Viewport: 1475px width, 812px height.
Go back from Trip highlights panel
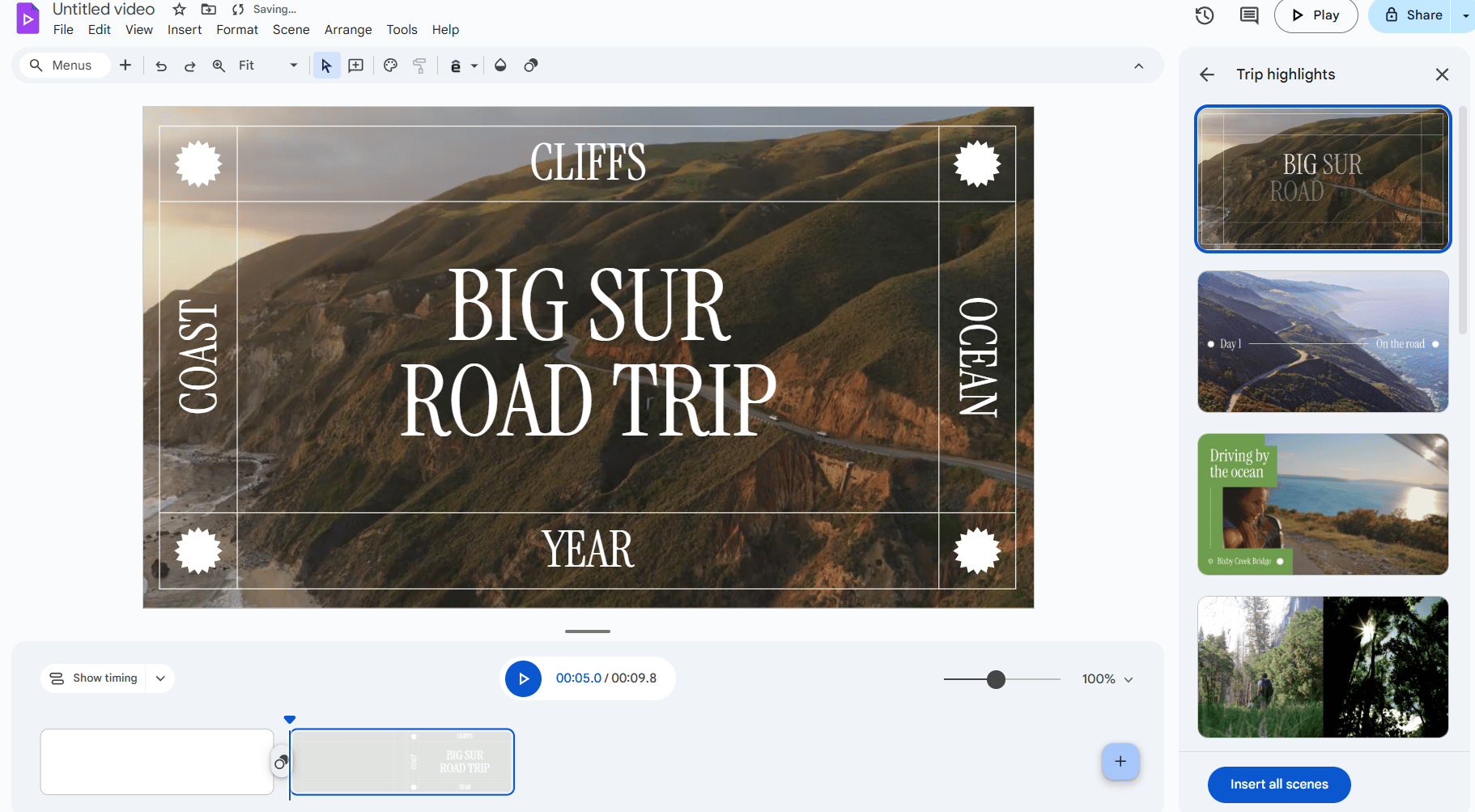[x=1207, y=74]
